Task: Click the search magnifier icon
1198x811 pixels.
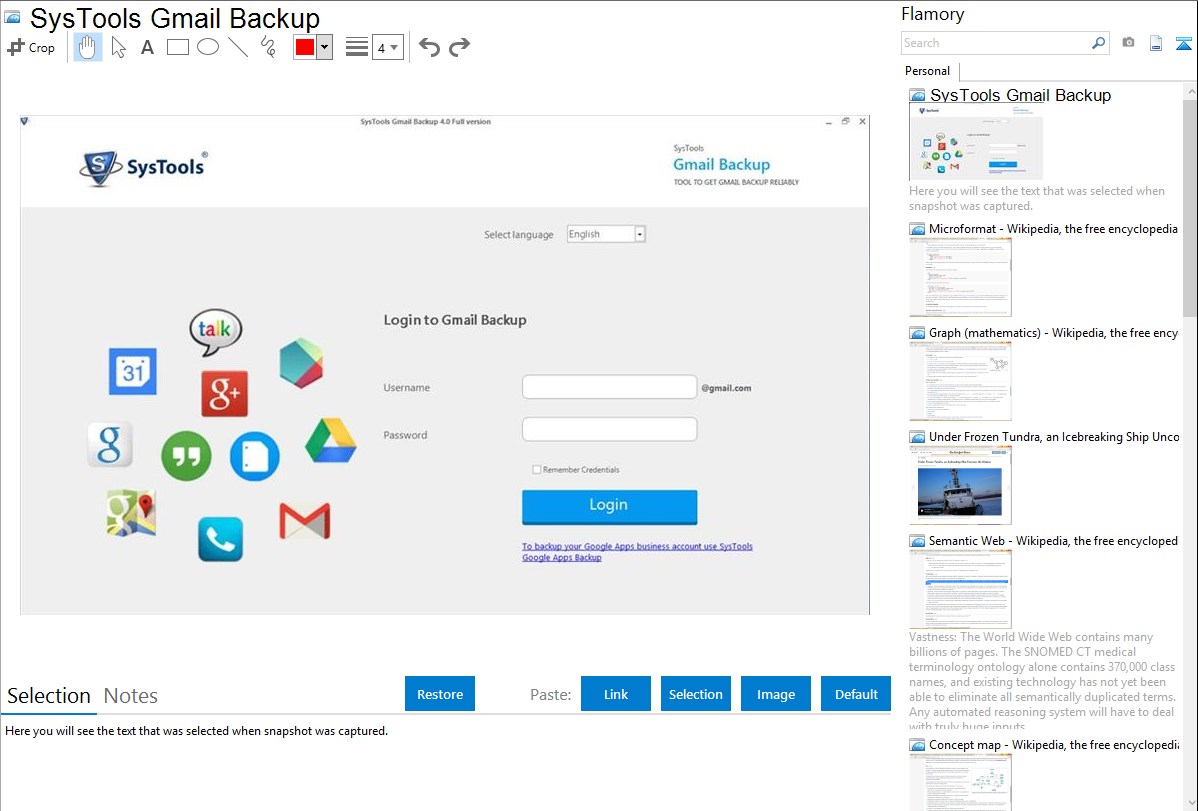Action: (1099, 43)
